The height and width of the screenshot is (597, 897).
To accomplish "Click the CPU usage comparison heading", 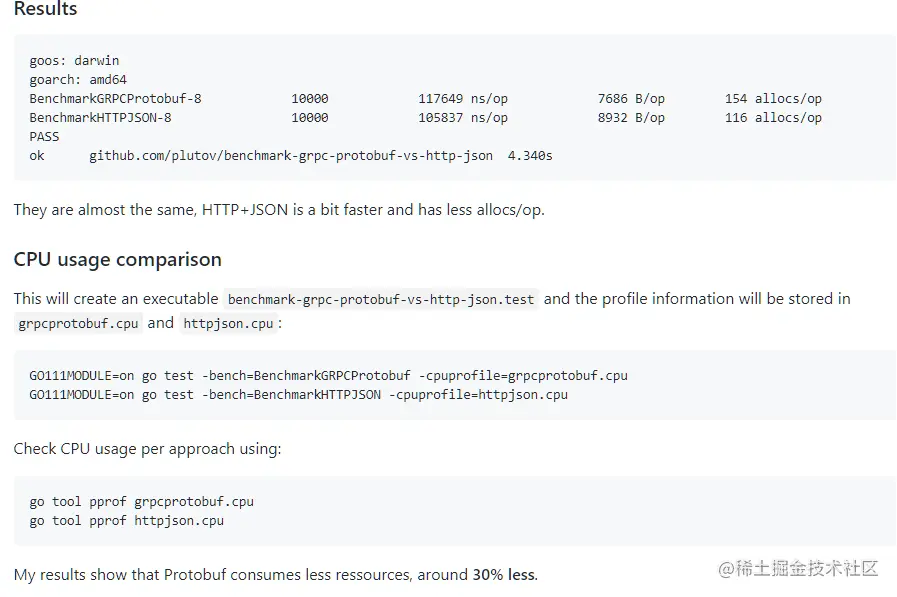I will pos(117,259).
